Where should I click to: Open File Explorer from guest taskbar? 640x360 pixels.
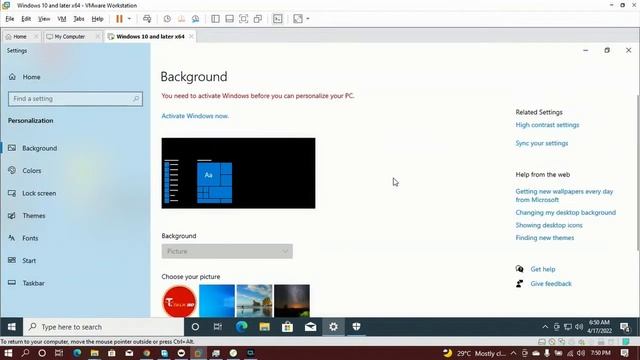264,327
